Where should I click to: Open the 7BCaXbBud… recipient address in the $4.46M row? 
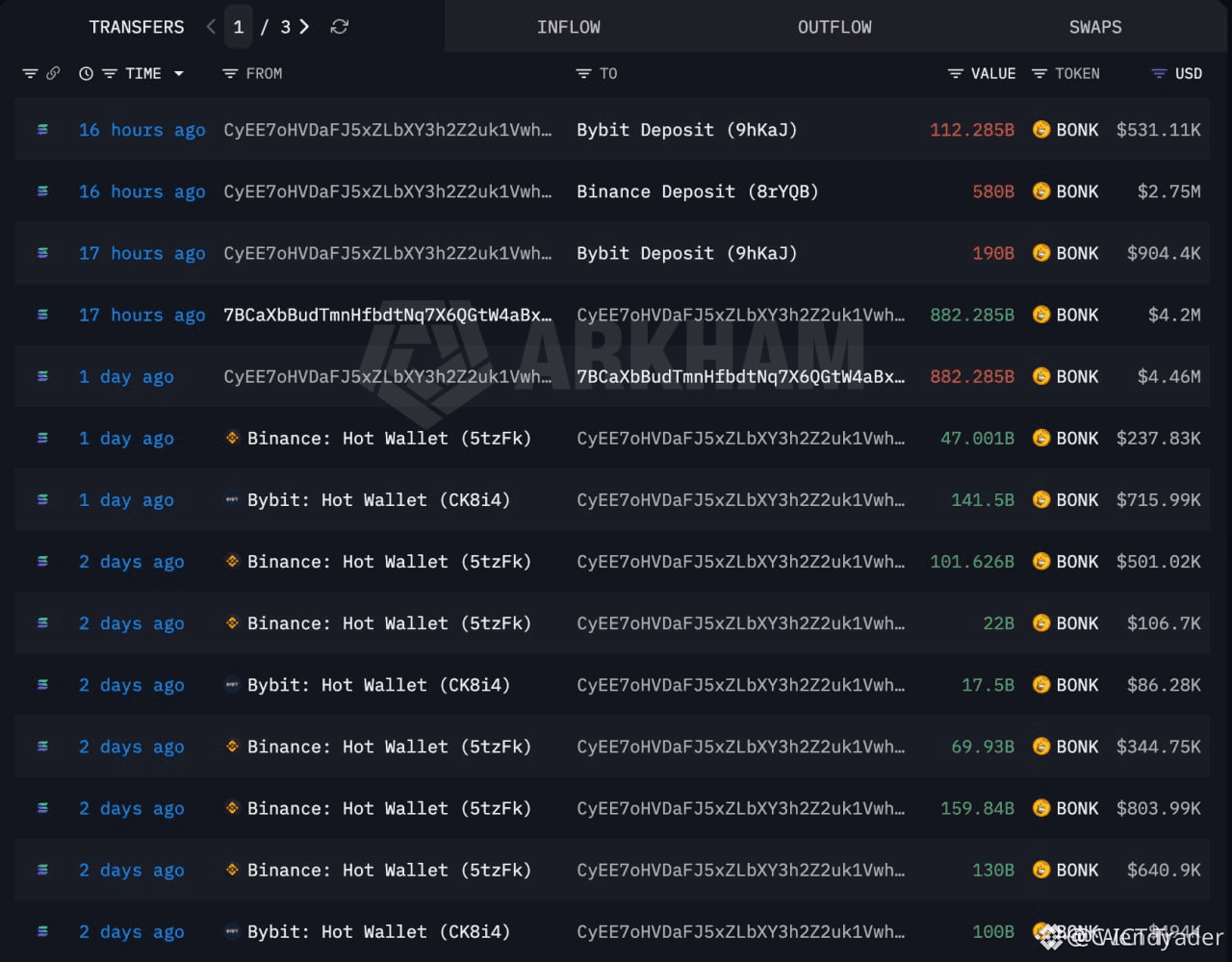coord(741,376)
